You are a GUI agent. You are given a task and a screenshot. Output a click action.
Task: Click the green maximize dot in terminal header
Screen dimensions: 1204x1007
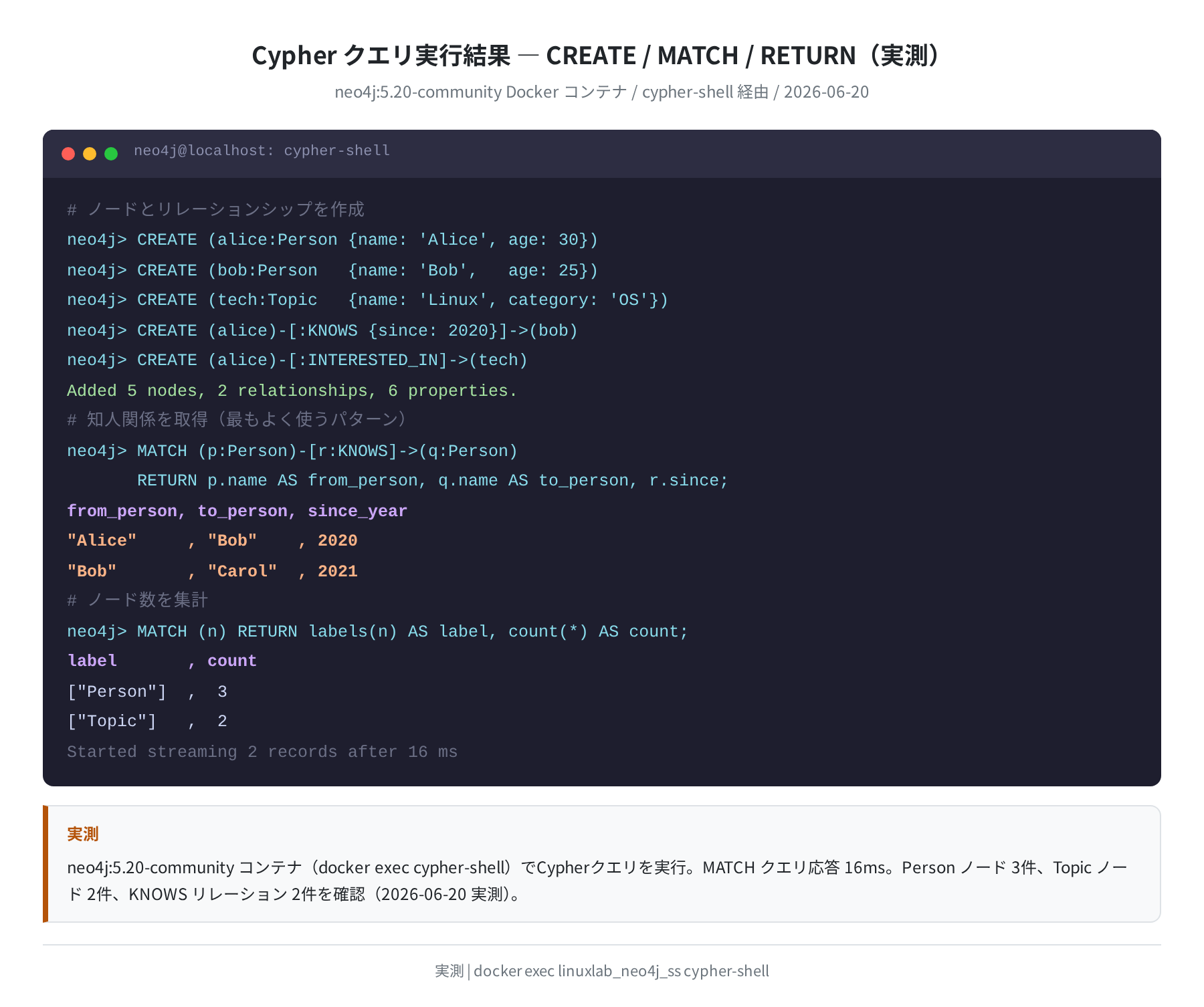point(111,154)
